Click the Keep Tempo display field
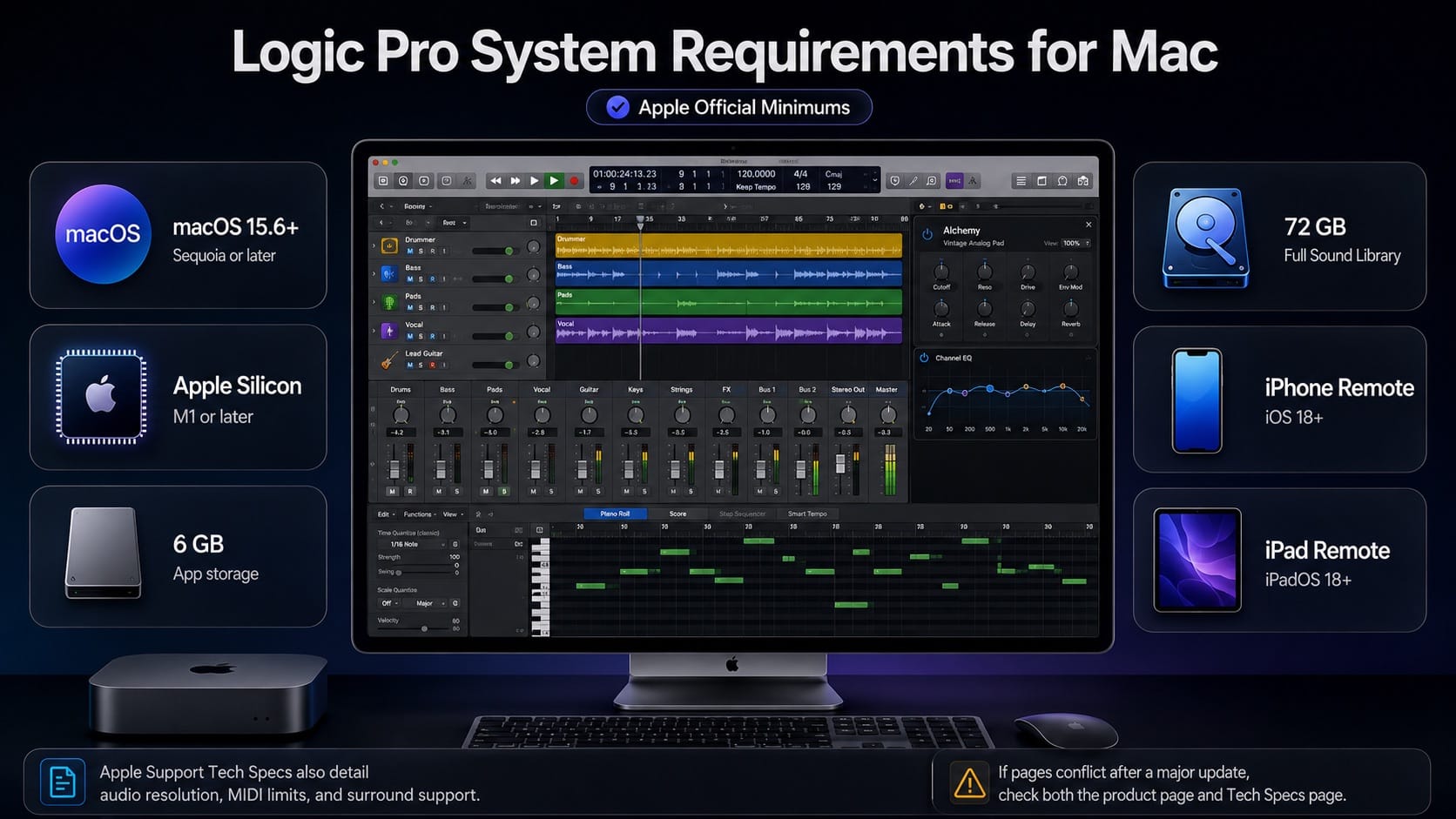1456x819 pixels. click(x=755, y=186)
